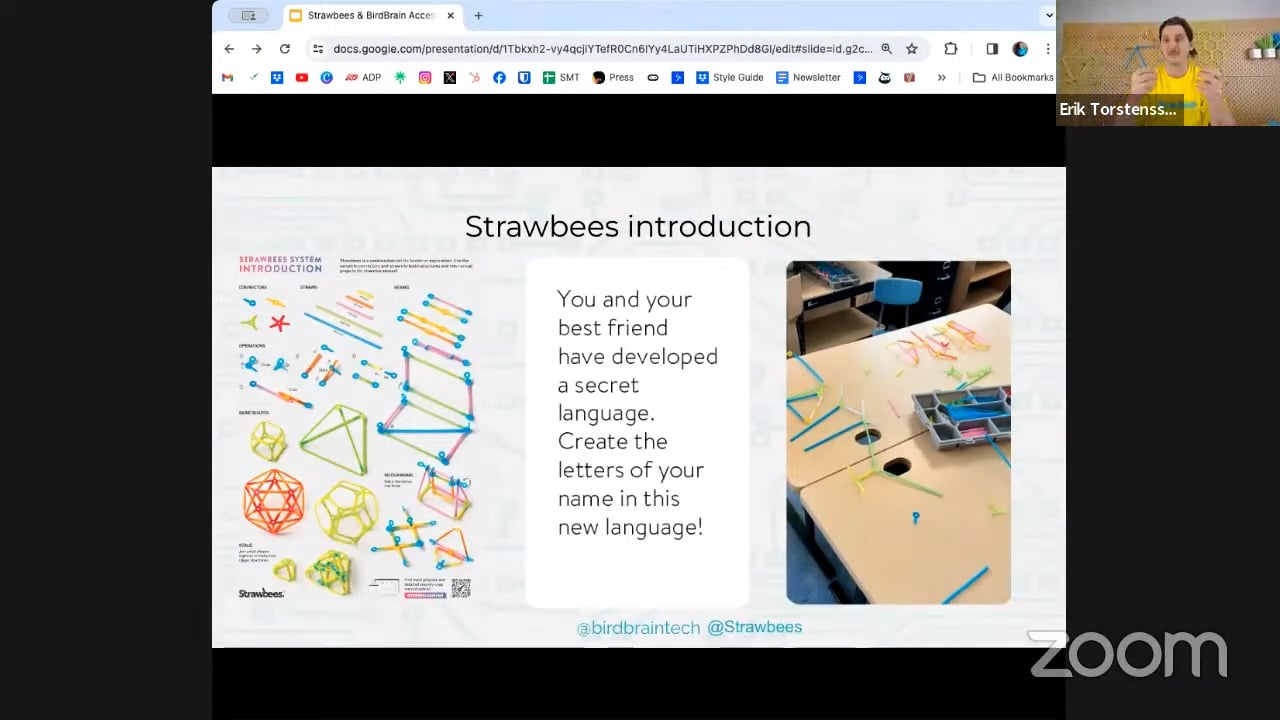Screen dimensions: 1280x720
Task: Open the Gmail bookmark icon
Action: pyautogui.click(x=227, y=77)
